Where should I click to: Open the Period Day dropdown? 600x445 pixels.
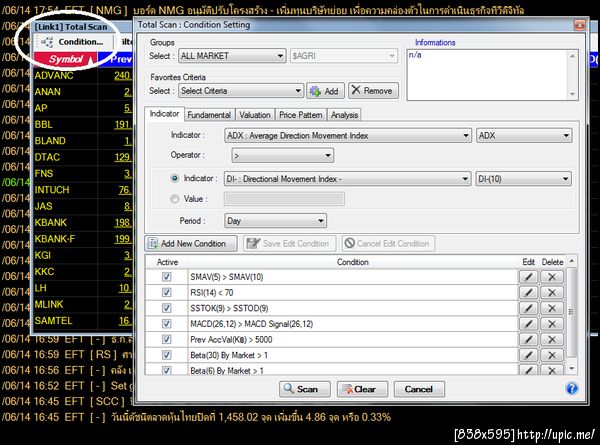click(x=275, y=221)
